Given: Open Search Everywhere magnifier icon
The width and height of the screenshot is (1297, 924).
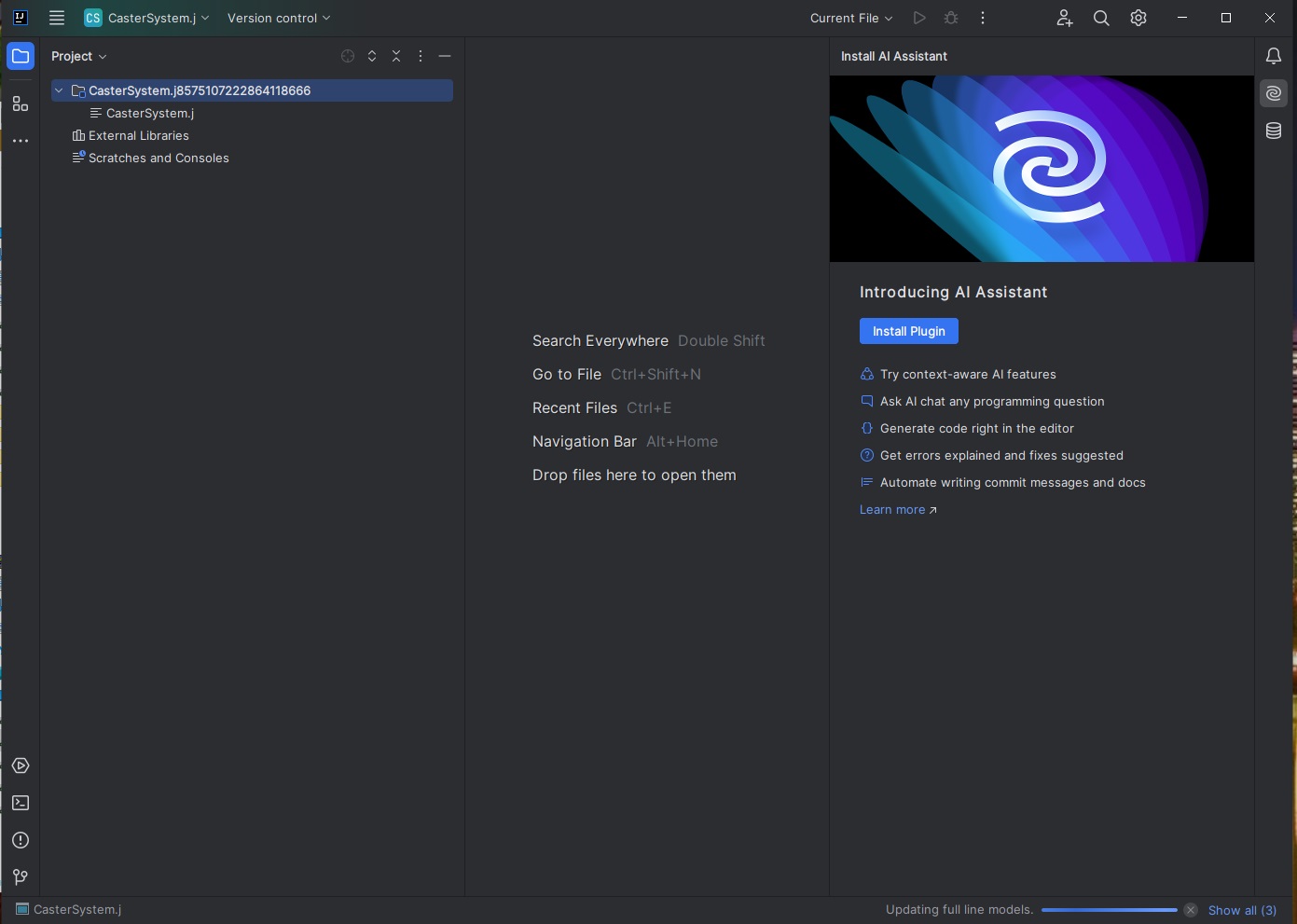Looking at the screenshot, I should 1101,18.
